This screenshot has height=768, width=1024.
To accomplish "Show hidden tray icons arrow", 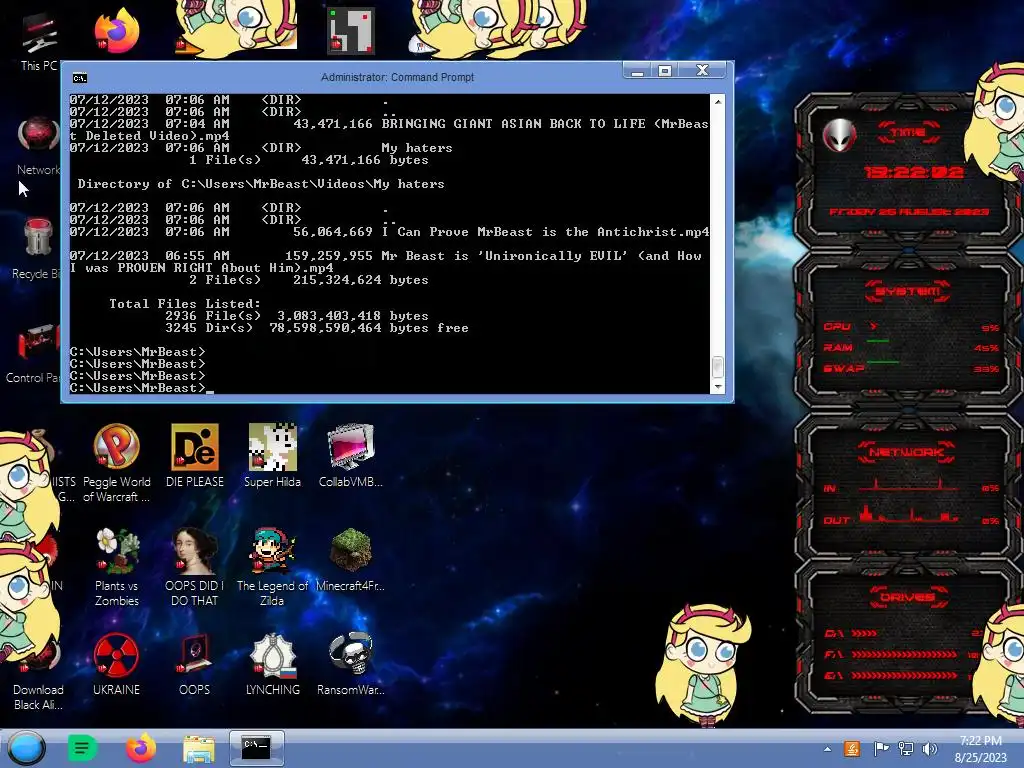I will [x=827, y=749].
